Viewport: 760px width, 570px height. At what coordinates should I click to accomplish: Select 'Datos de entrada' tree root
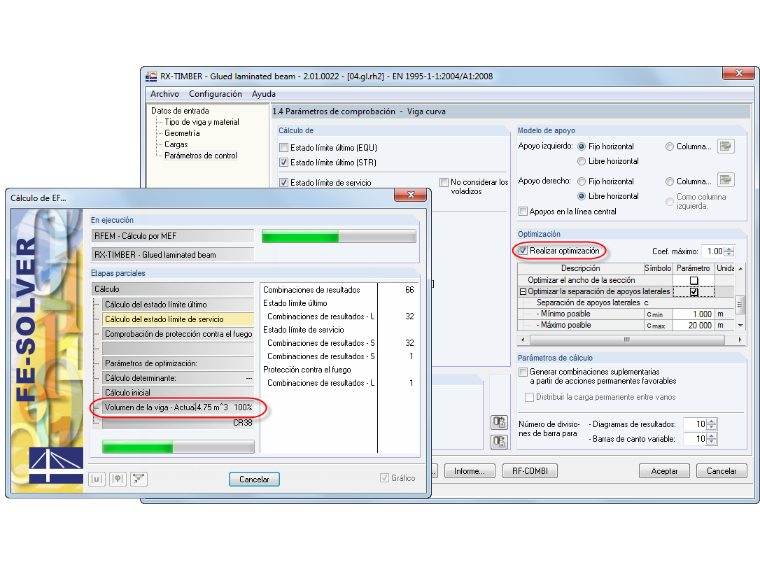(x=180, y=111)
